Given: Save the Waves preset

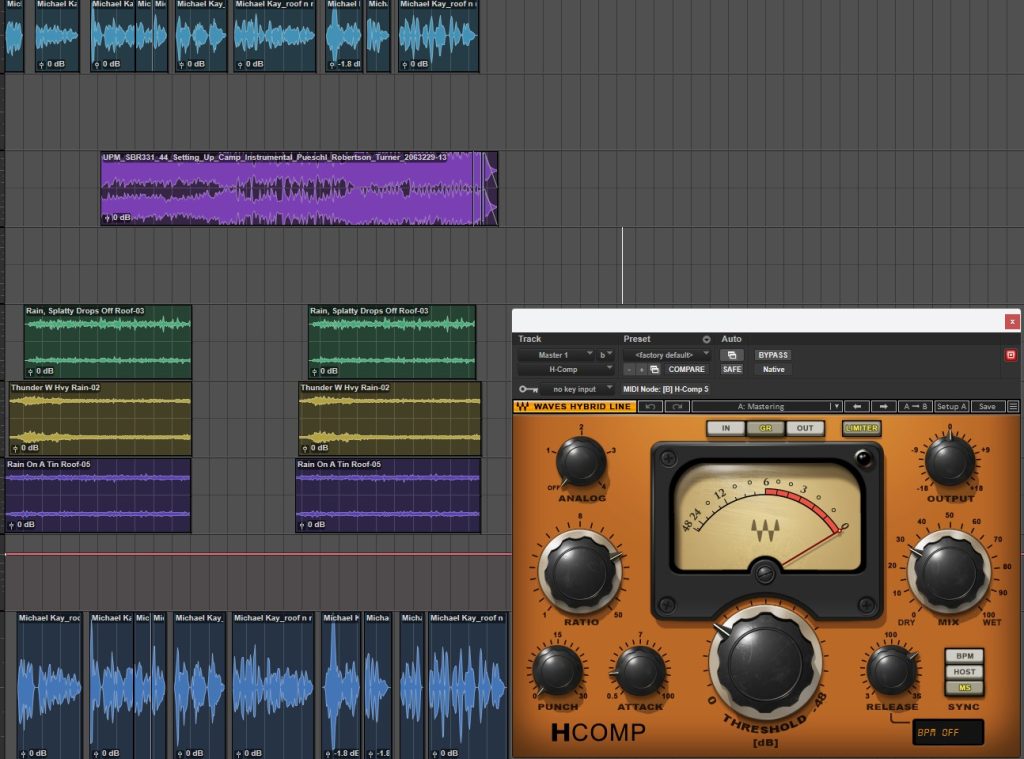Looking at the screenshot, I should pyautogui.click(x=987, y=406).
